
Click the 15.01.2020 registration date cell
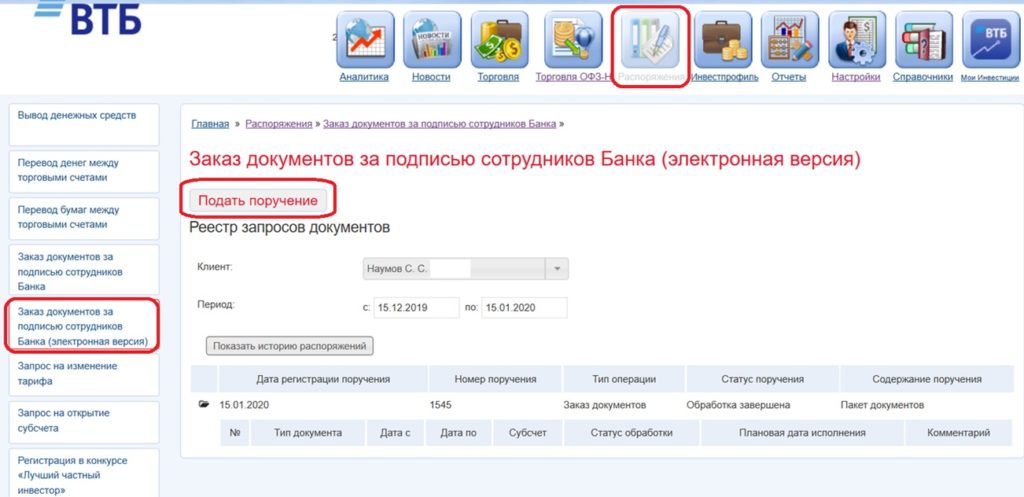click(x=244, y=405)
